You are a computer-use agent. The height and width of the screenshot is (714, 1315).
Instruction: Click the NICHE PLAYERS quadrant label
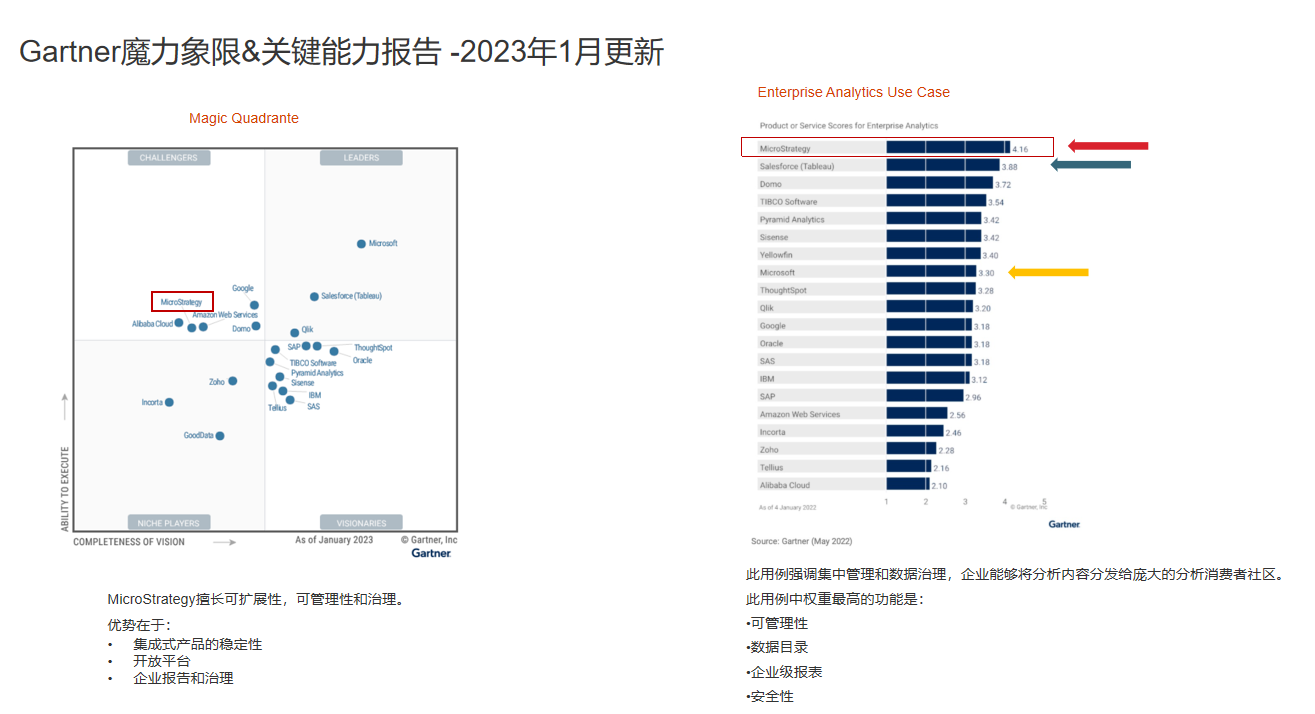click(x=168, y=523)
